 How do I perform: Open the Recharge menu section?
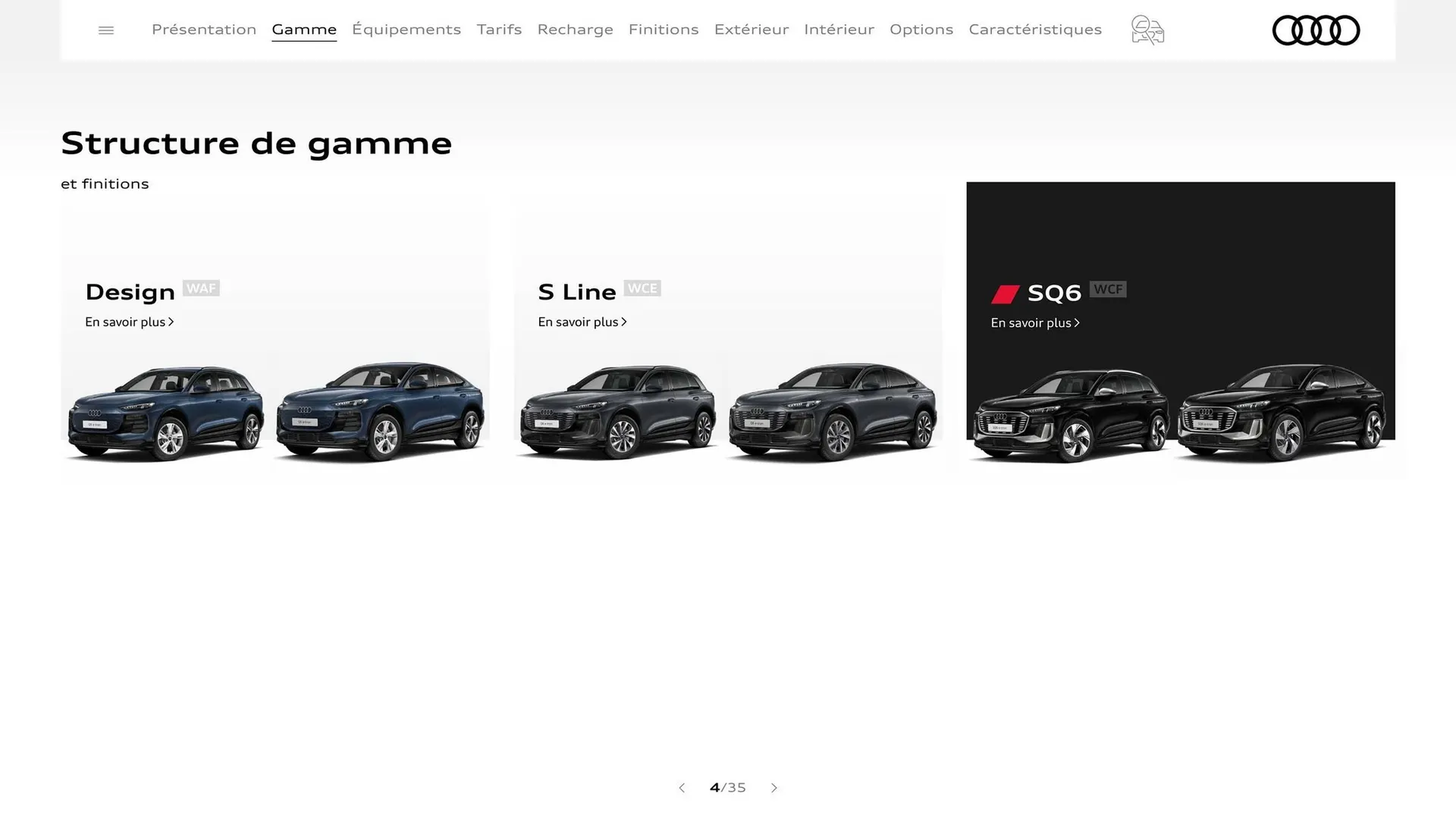pos(576,30)
